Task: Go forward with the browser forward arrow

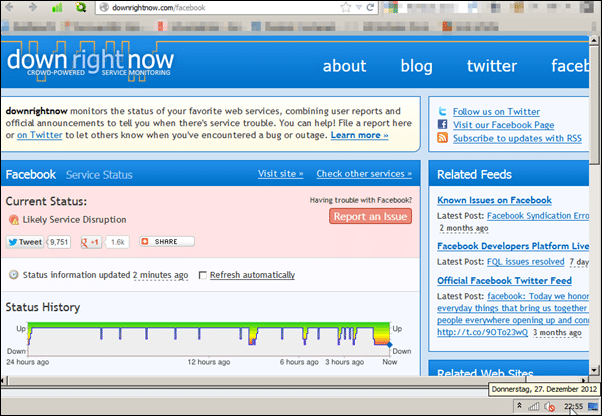Action: [33, 7]
